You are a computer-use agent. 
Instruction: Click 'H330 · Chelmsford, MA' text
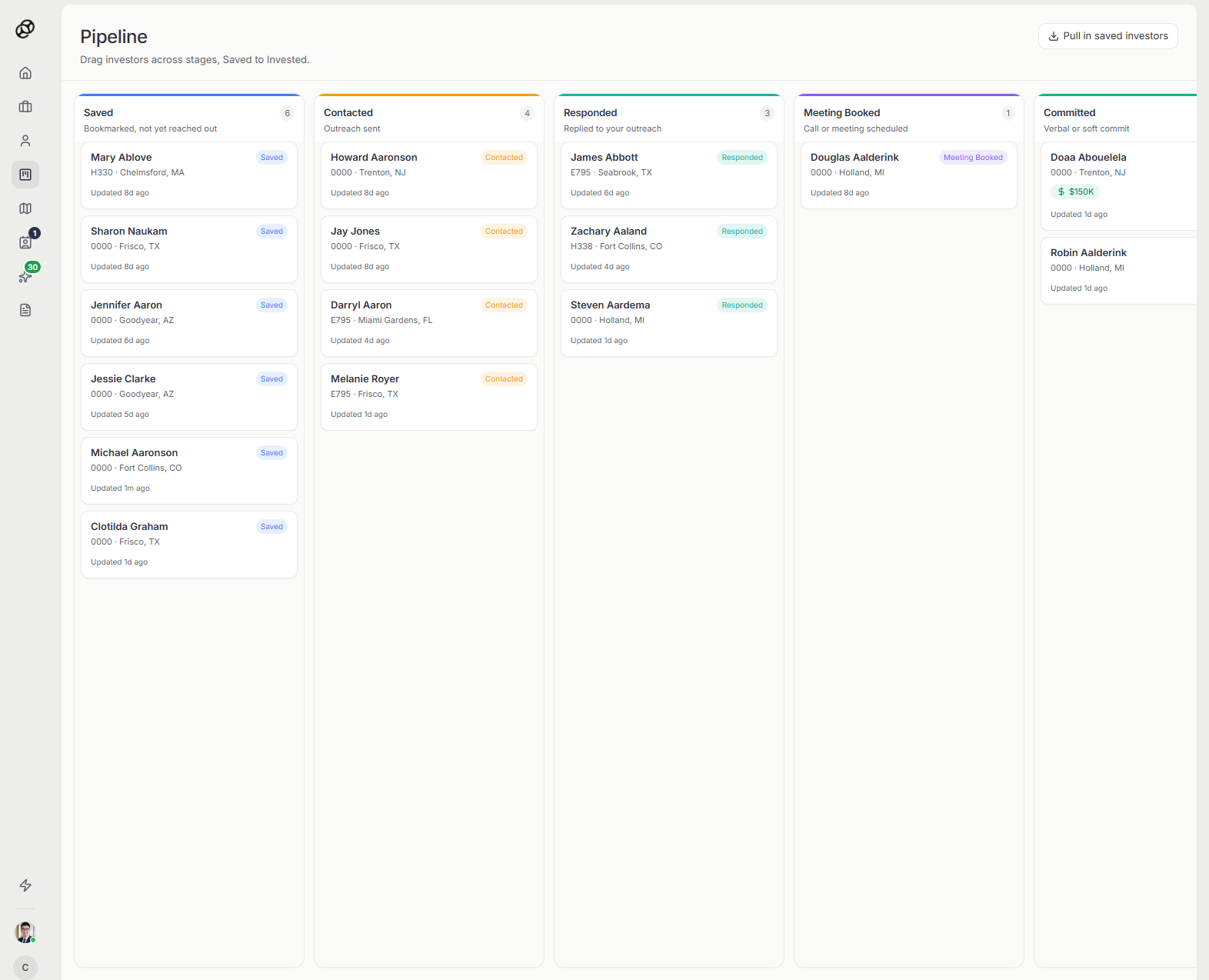click(138, 173)
